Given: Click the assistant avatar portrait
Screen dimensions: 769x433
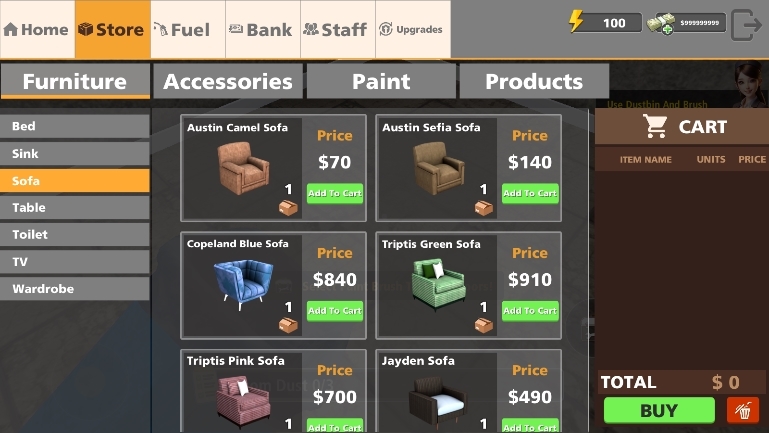Looking at the screenshot, I should 750,84.
